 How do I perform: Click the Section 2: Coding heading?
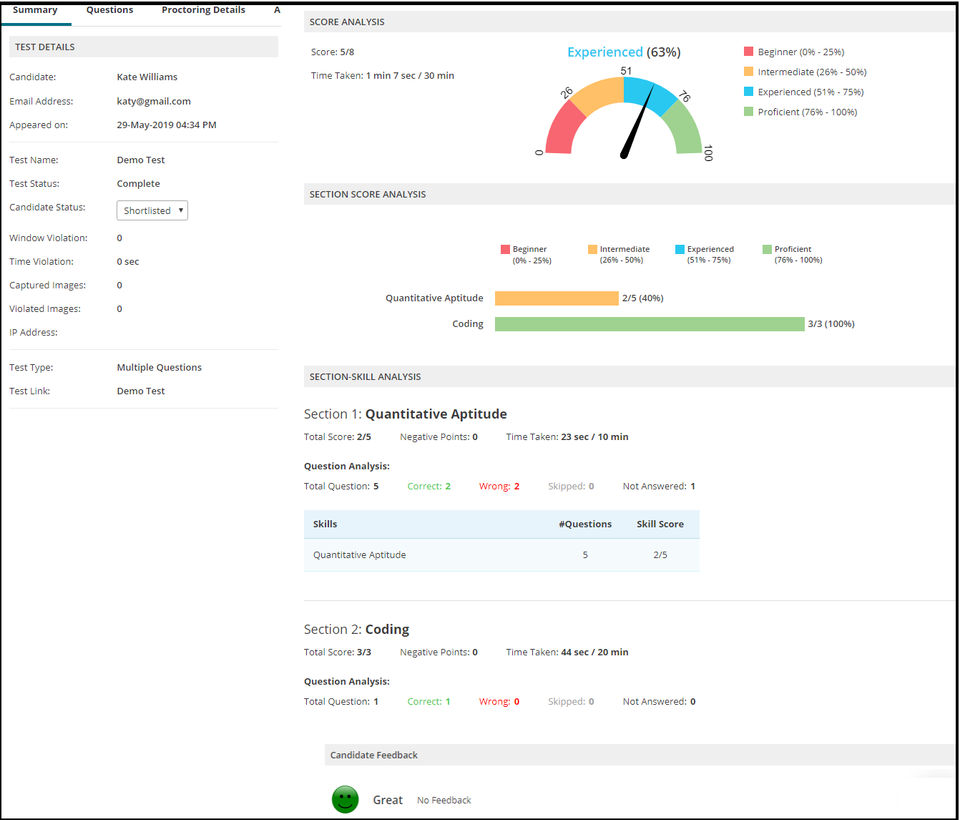356,630
